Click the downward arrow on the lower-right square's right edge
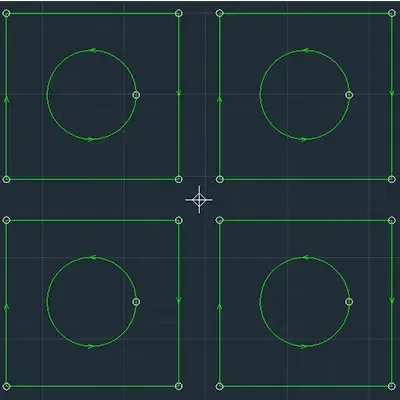 point(392,300)
